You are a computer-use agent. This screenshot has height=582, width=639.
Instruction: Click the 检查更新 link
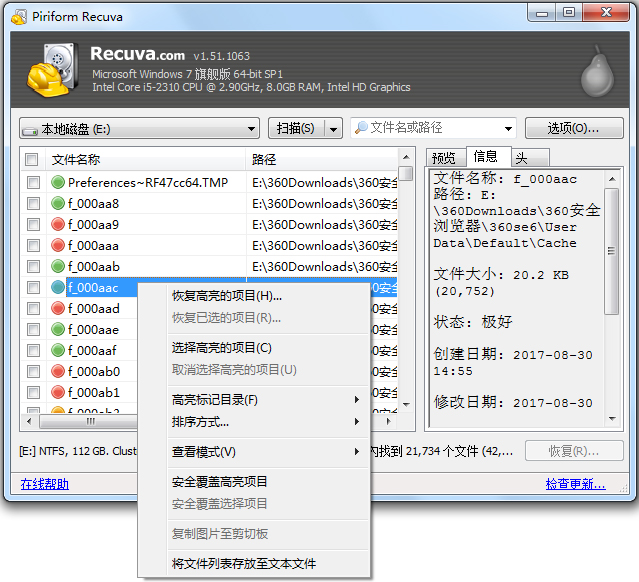tap(575, 484)
